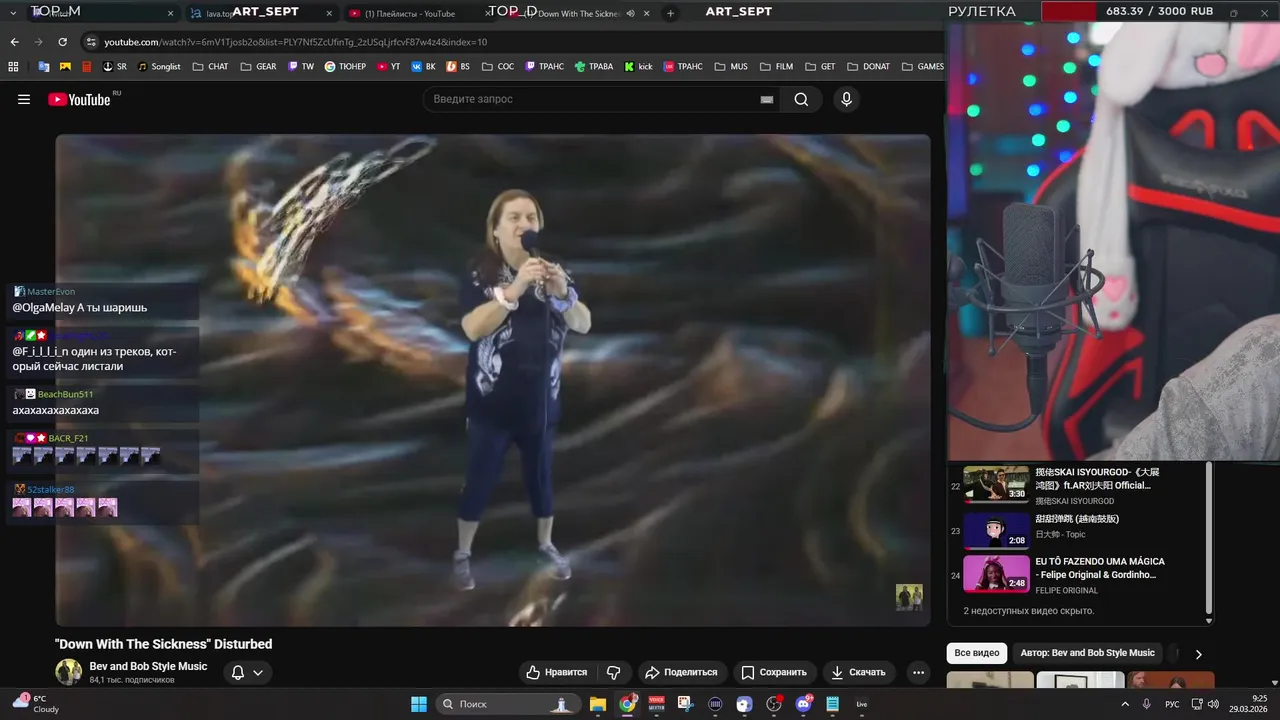Go back with the browser back arrow
This screenshot has height=720, width=1280.
14,42
